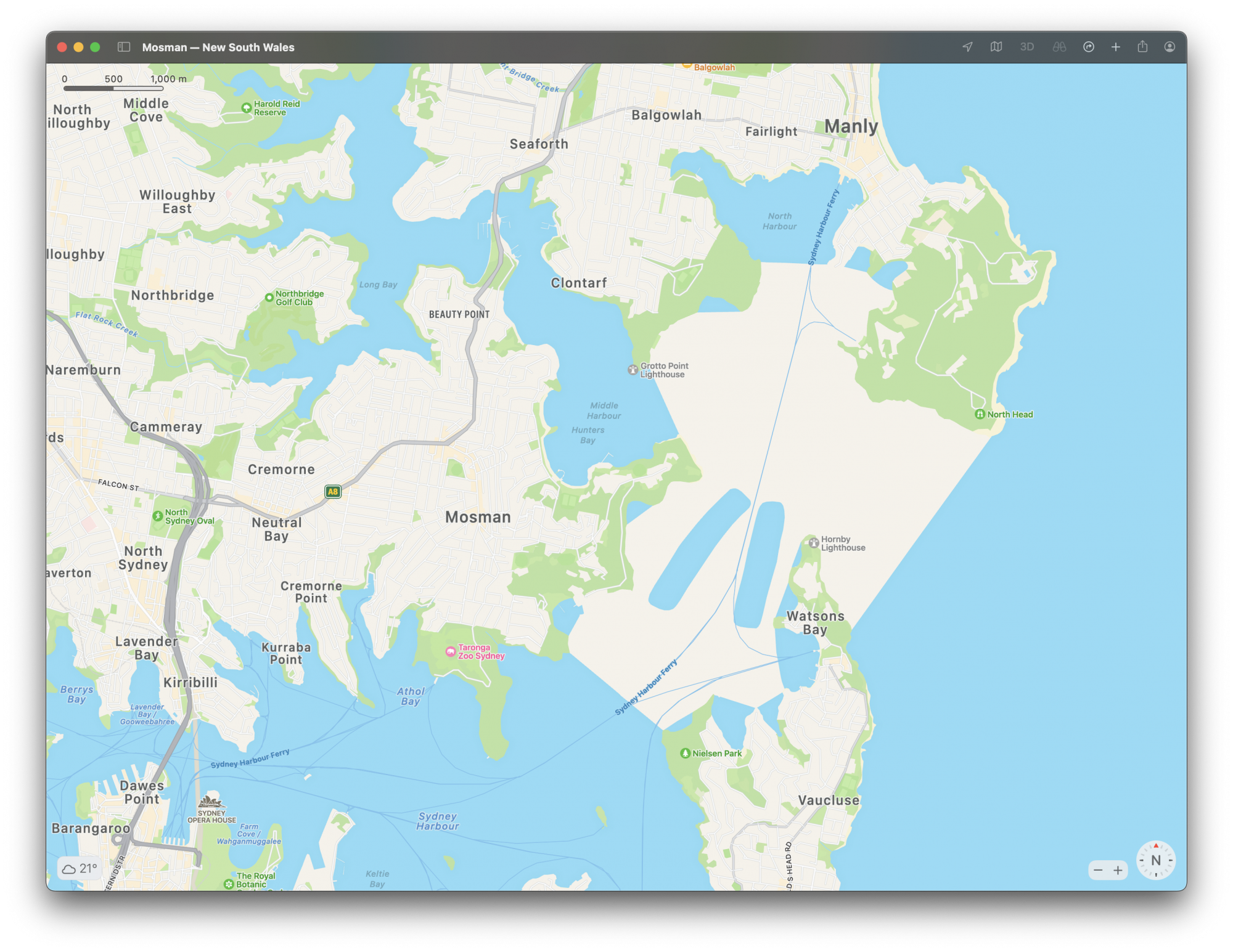Open the 21° weather badge
This screenshot has height=952, width=1233.
79,868
